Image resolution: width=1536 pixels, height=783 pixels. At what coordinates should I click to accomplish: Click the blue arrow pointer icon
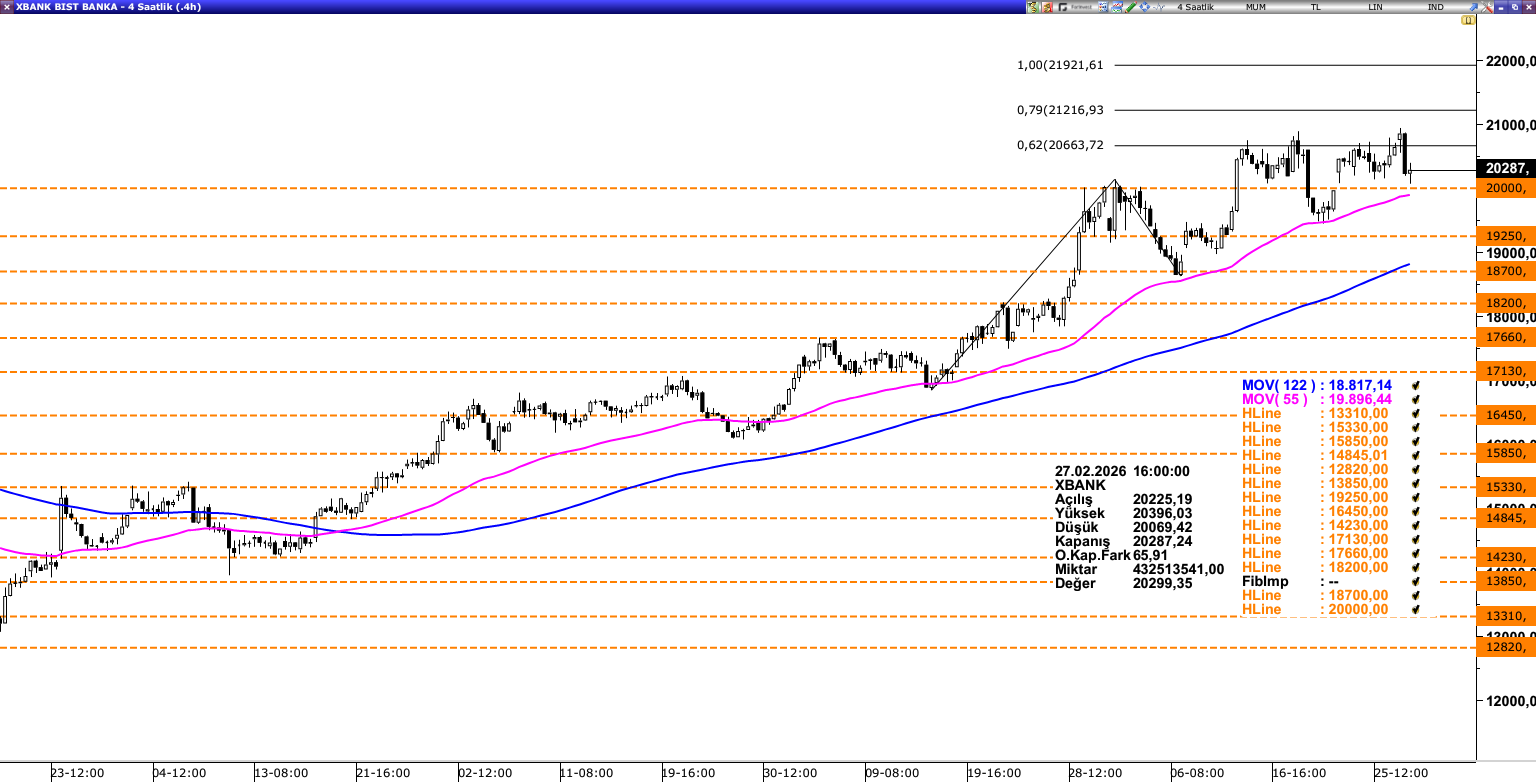click(x=1472, y=7)
